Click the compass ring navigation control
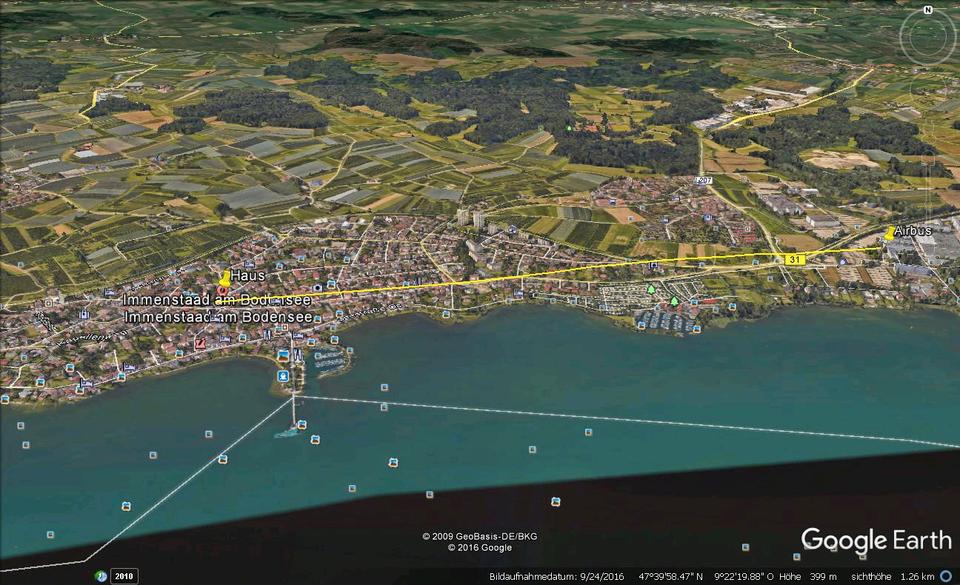The image size is (960, 585). (x=927, y=36)
